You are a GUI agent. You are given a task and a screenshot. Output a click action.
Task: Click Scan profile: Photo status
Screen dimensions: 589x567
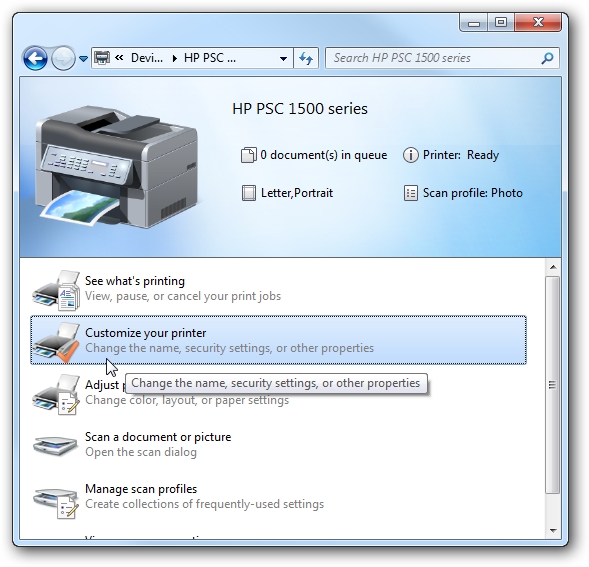tap(463, 193)
